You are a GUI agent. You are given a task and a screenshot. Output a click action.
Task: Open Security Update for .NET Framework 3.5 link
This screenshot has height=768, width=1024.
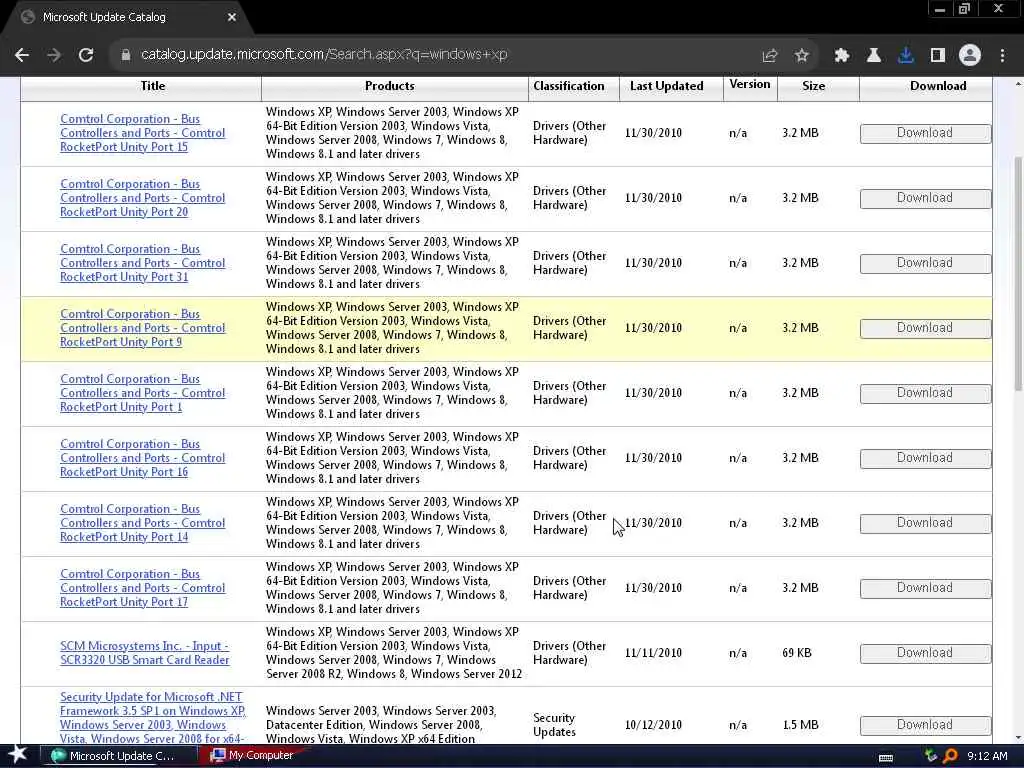[x=152, y=718]
